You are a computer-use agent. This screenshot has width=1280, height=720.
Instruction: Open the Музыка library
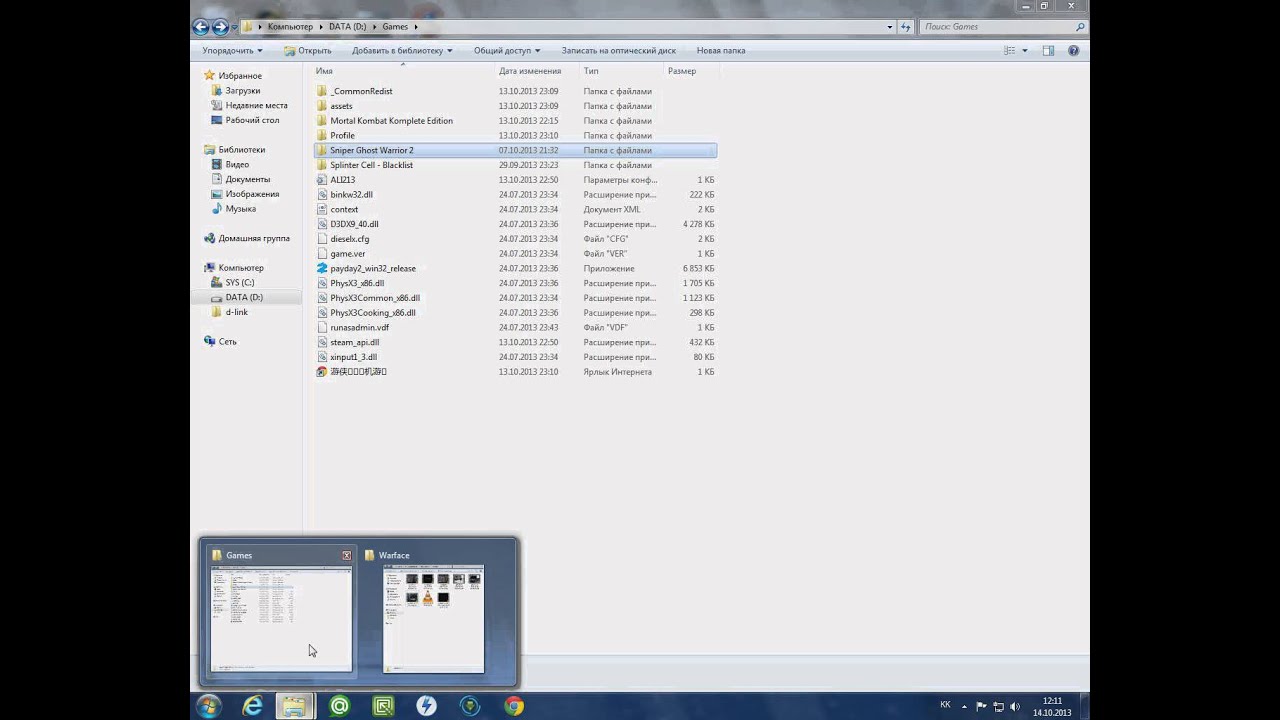click(240, 209)
